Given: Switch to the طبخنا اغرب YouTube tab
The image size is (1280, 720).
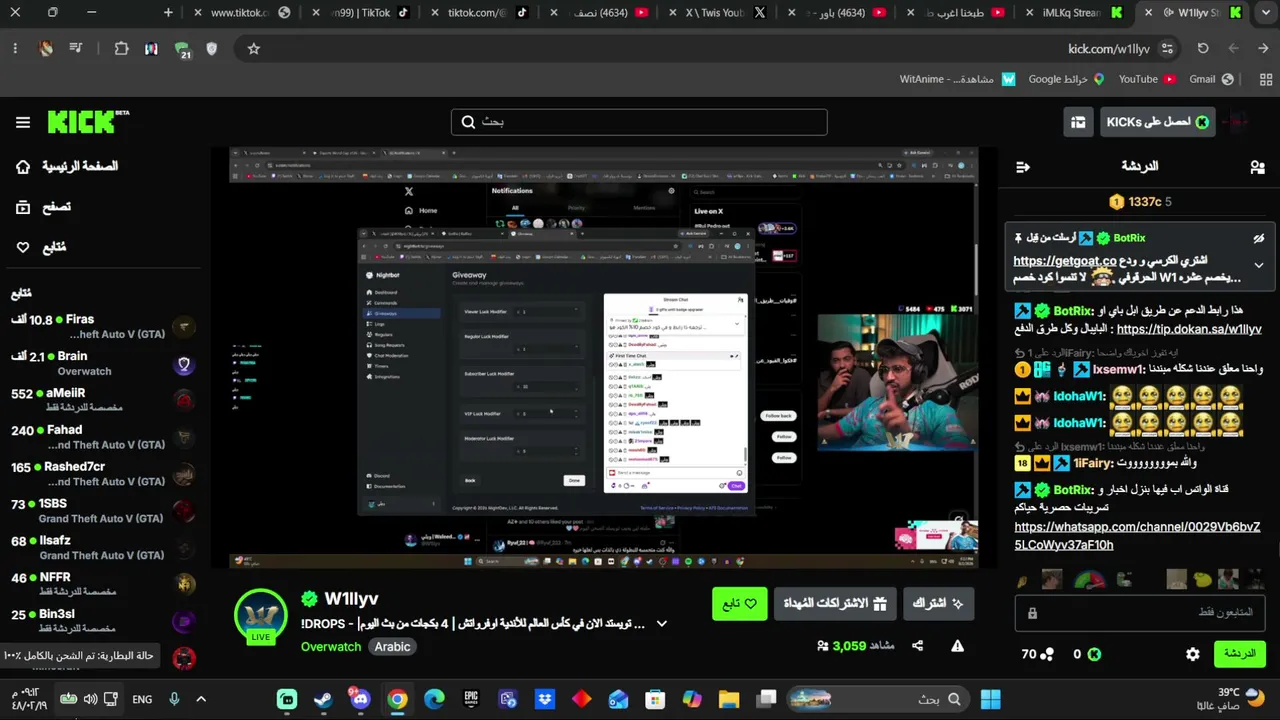Looking at the screenshot, I should pyautogui.click(x=955, y=13).
